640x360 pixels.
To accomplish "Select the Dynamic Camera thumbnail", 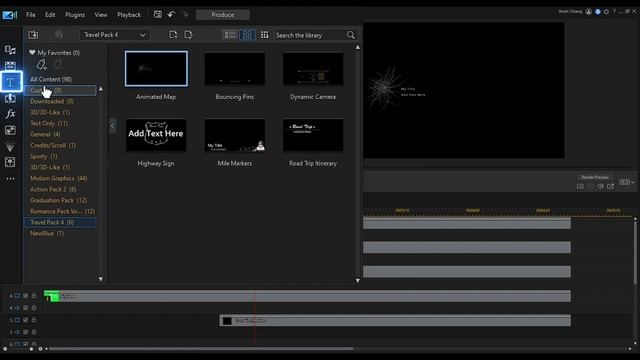I will click(313, 69).
